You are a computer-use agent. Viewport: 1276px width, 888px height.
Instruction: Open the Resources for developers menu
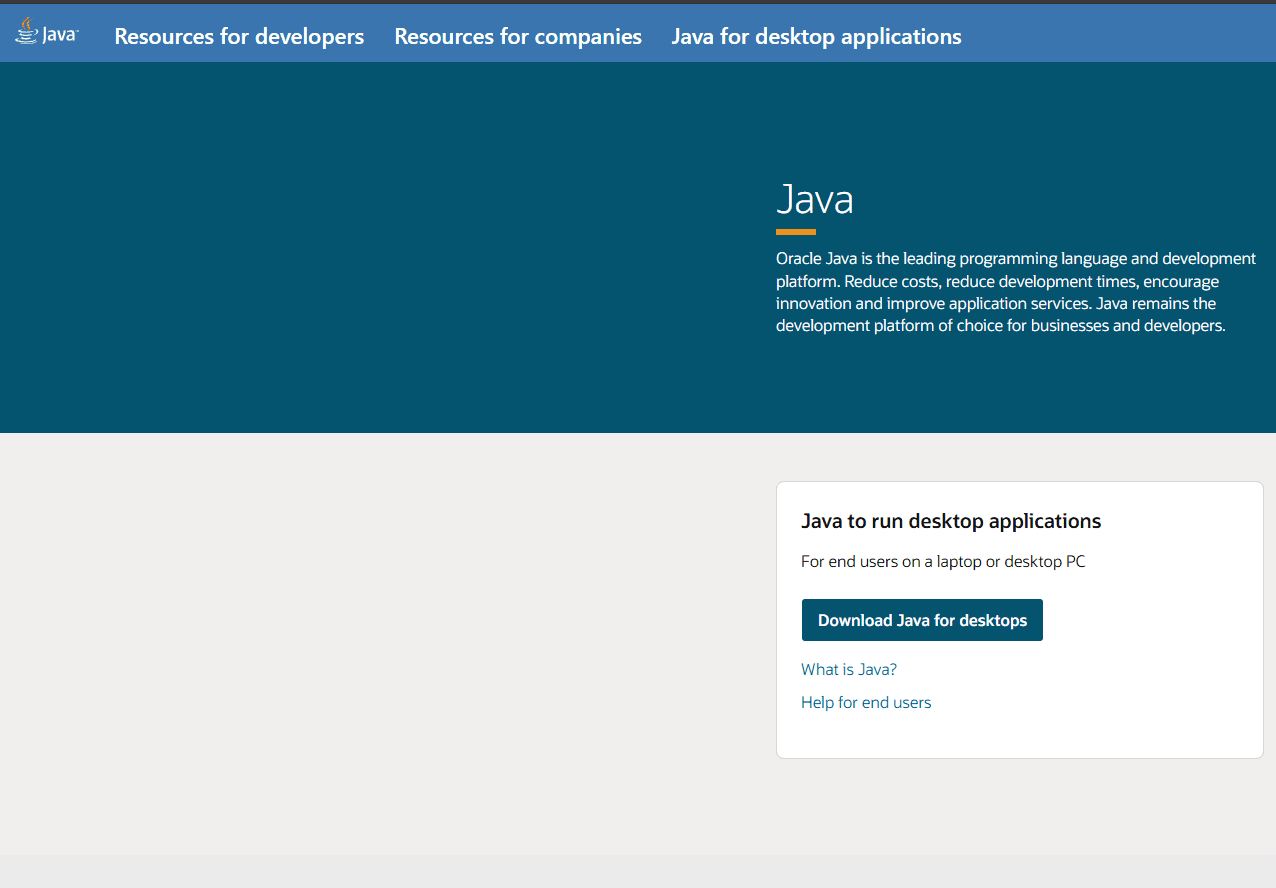(x=239, y=37)
